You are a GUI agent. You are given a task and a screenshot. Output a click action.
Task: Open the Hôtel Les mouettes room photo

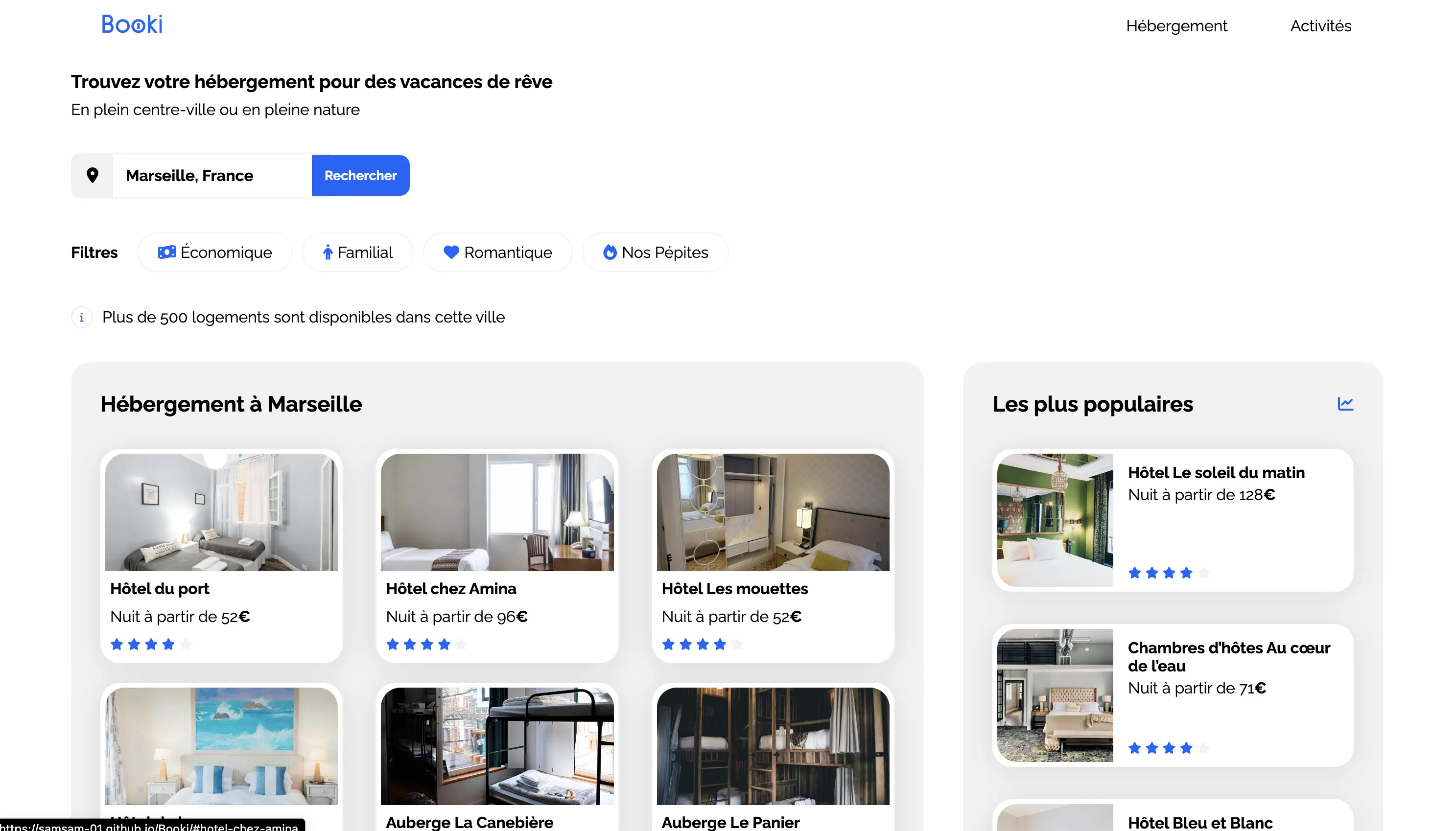pos(773,512)
